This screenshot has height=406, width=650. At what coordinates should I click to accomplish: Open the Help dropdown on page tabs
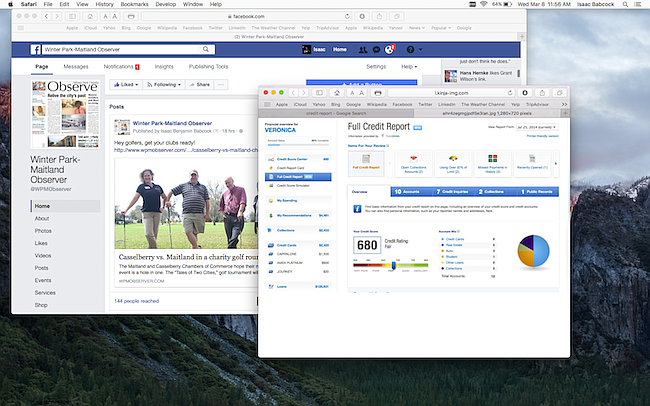[408, 66]
